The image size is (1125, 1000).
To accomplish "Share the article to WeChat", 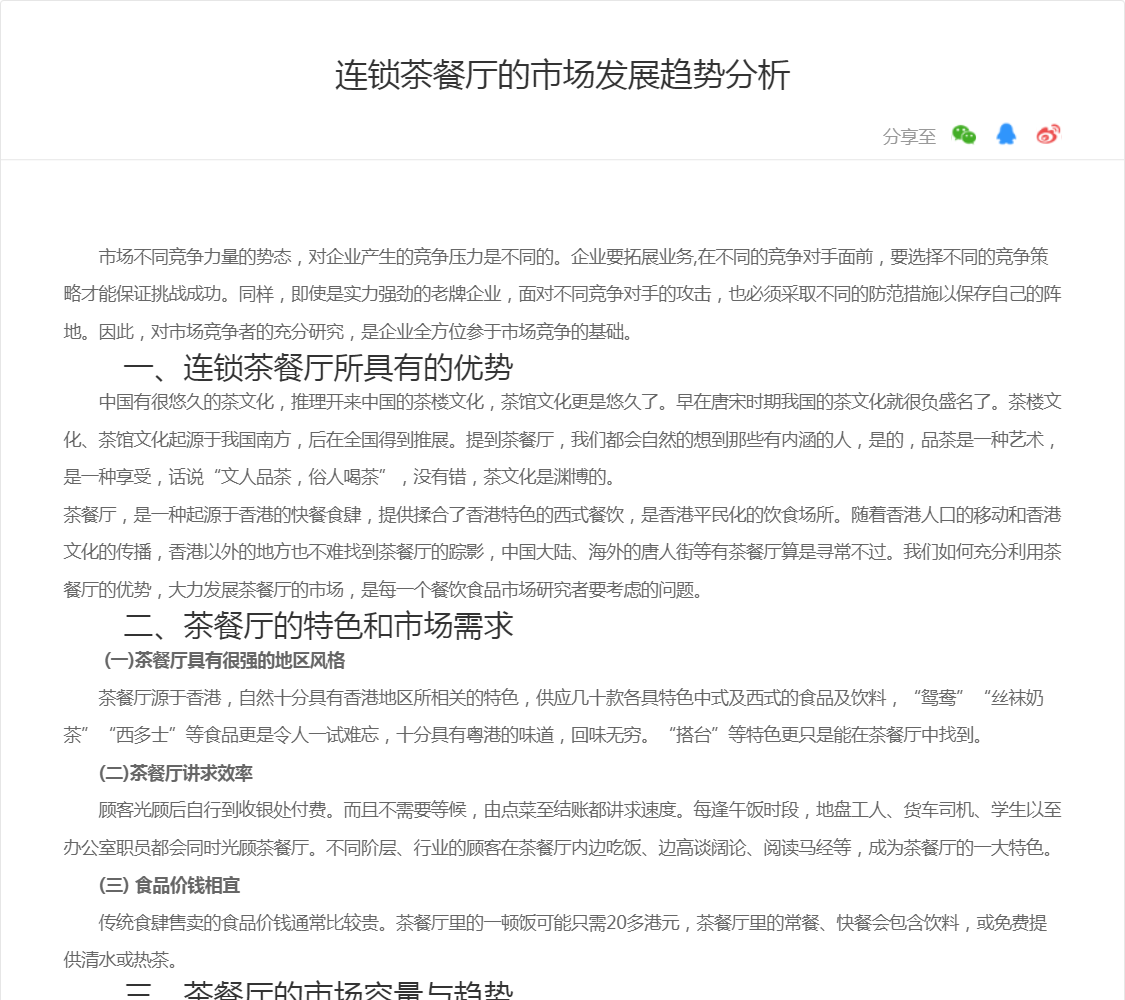I will pyautogui.click(x=964, y=135).
